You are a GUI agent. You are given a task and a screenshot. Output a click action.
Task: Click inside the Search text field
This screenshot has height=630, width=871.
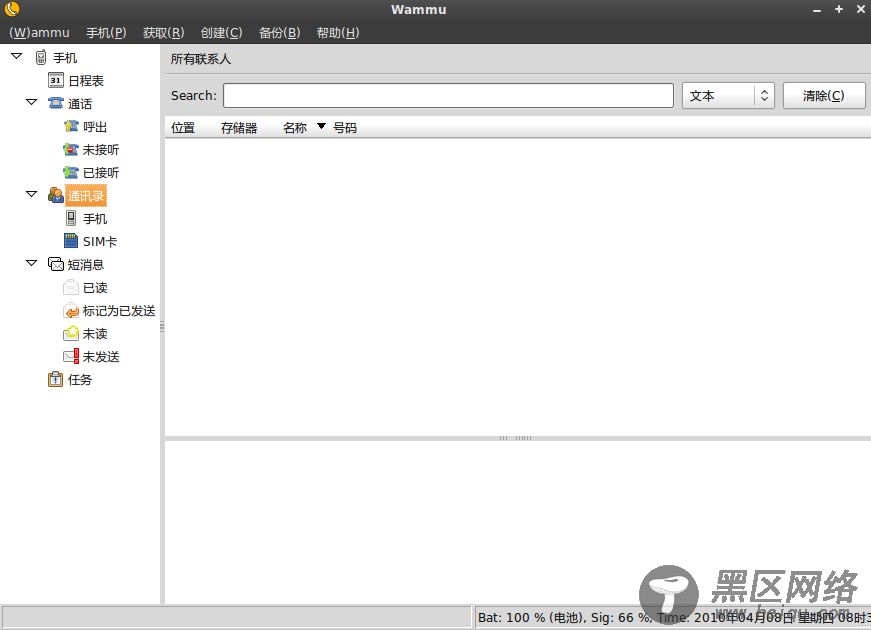tap(448, 96)
